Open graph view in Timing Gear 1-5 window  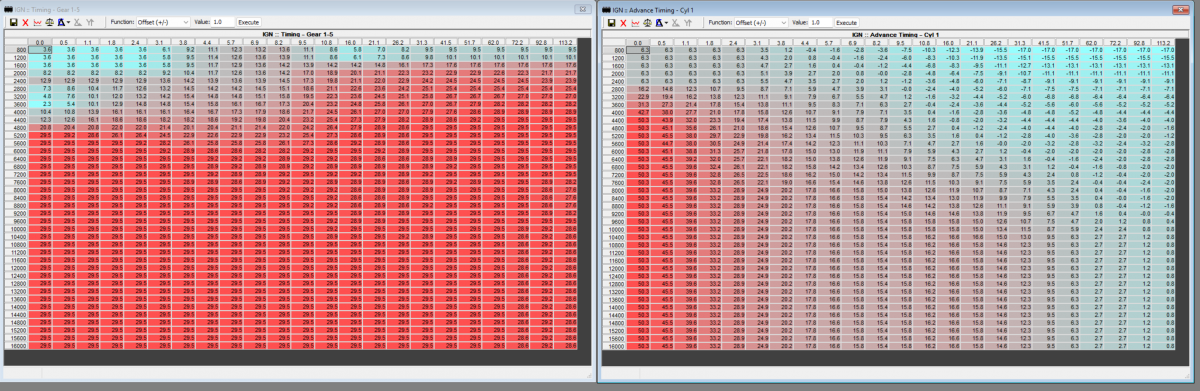pyautogui.click(x=37, y=22)
